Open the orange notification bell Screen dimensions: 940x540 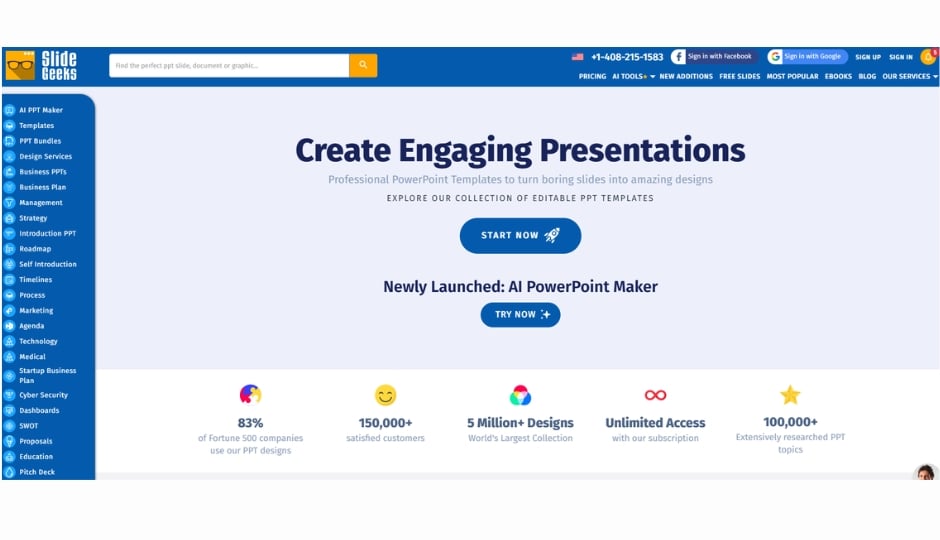pos(929,57)
